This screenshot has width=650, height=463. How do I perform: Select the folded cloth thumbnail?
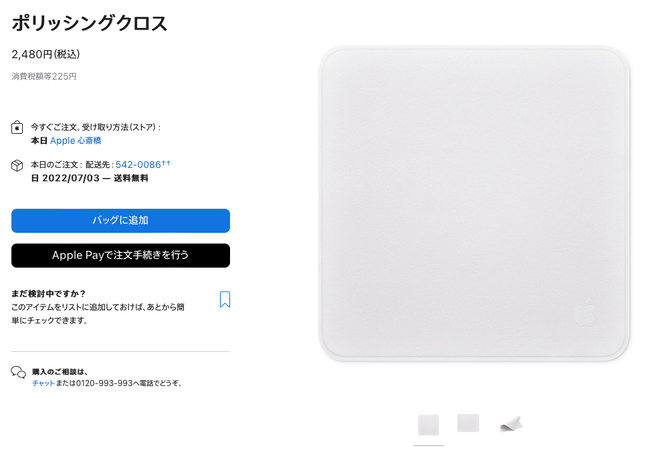tap(512, 424)
